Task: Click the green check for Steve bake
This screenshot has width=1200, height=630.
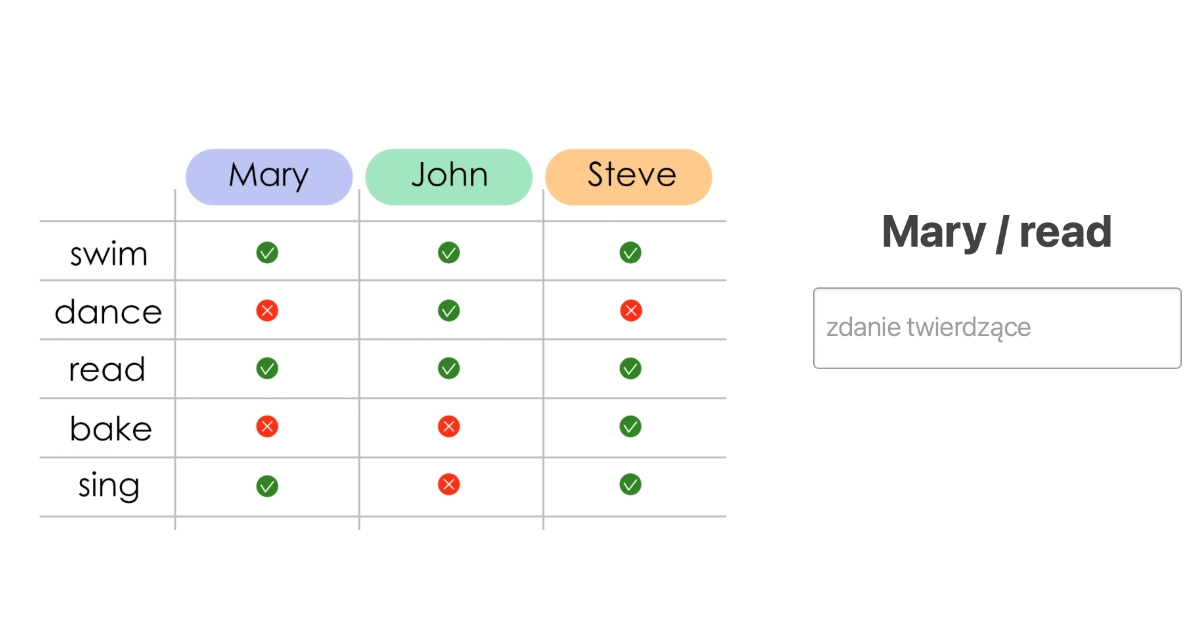Action: (x=630, y=427)
